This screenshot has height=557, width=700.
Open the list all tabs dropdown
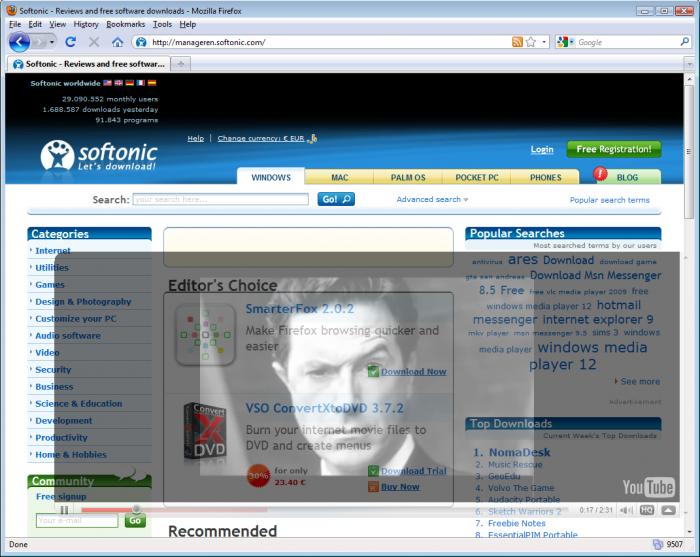690,64
